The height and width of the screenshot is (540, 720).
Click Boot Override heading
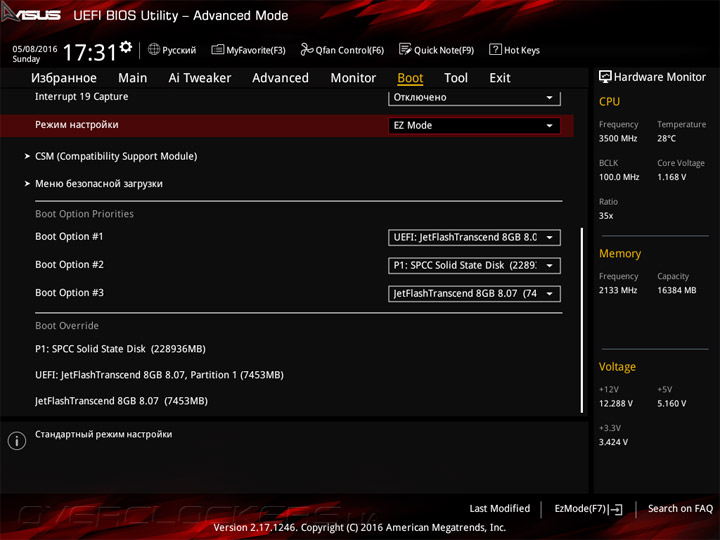click(67, 326)
